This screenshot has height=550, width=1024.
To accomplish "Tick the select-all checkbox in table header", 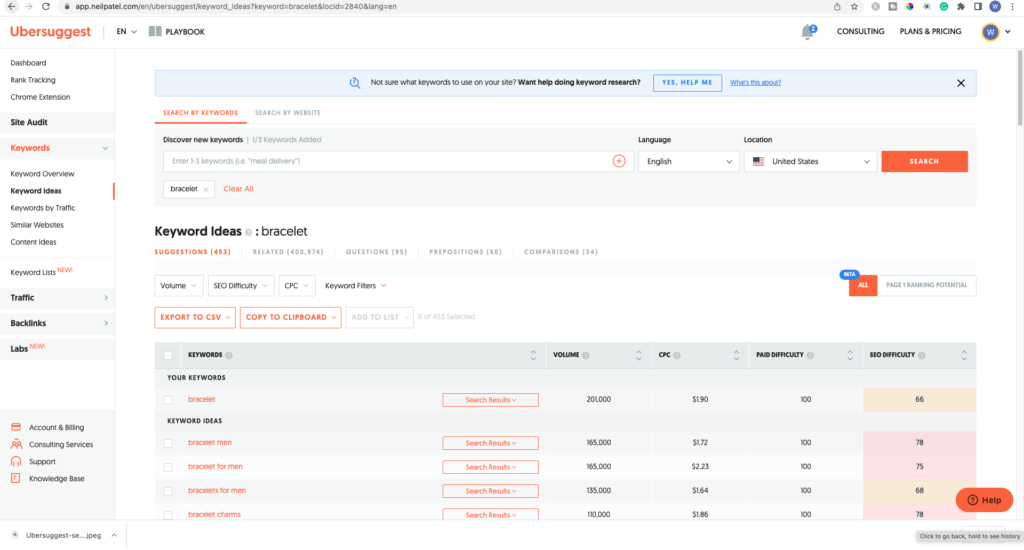I will [168, 355].
